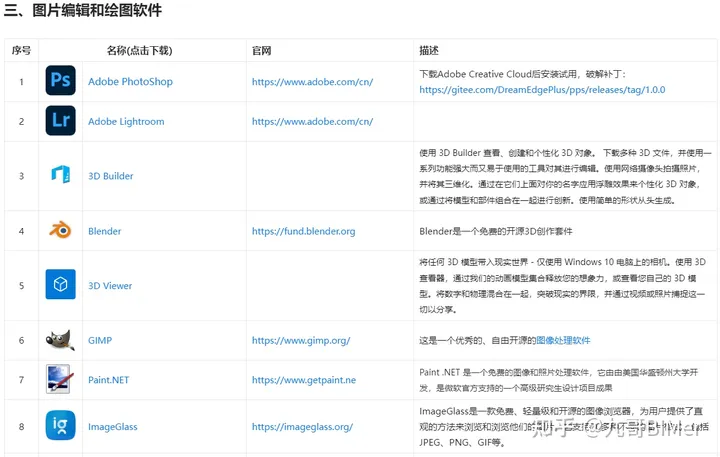This screenshot has height=457, width=720.
Task: Click row number 3 cell
Action: click(x=22, y=176)
